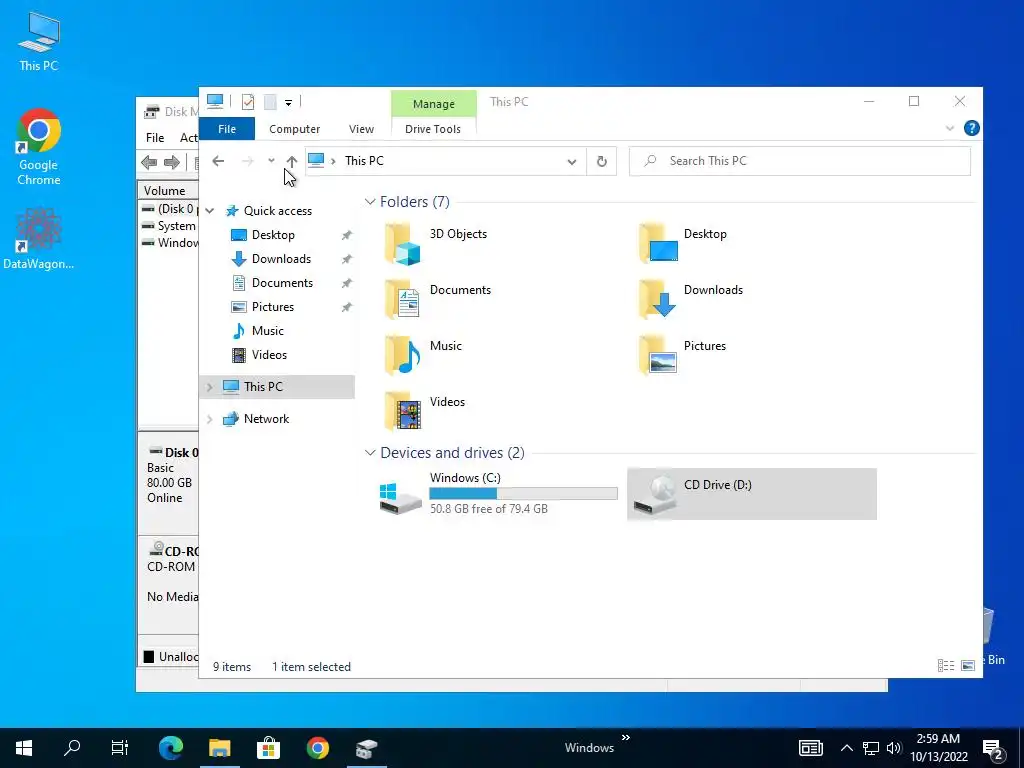
Task: Click the New folder quick access toolbar icon
Action: (270, 101)
